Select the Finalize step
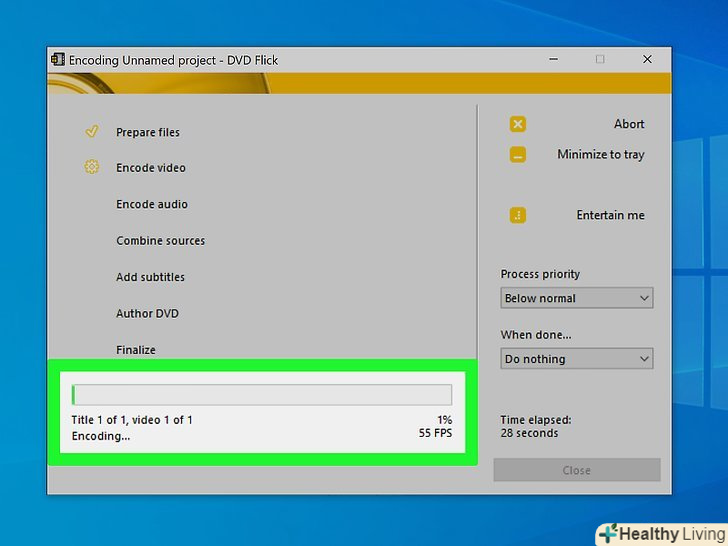Screen dimensions: 728x546 (136, 350)
